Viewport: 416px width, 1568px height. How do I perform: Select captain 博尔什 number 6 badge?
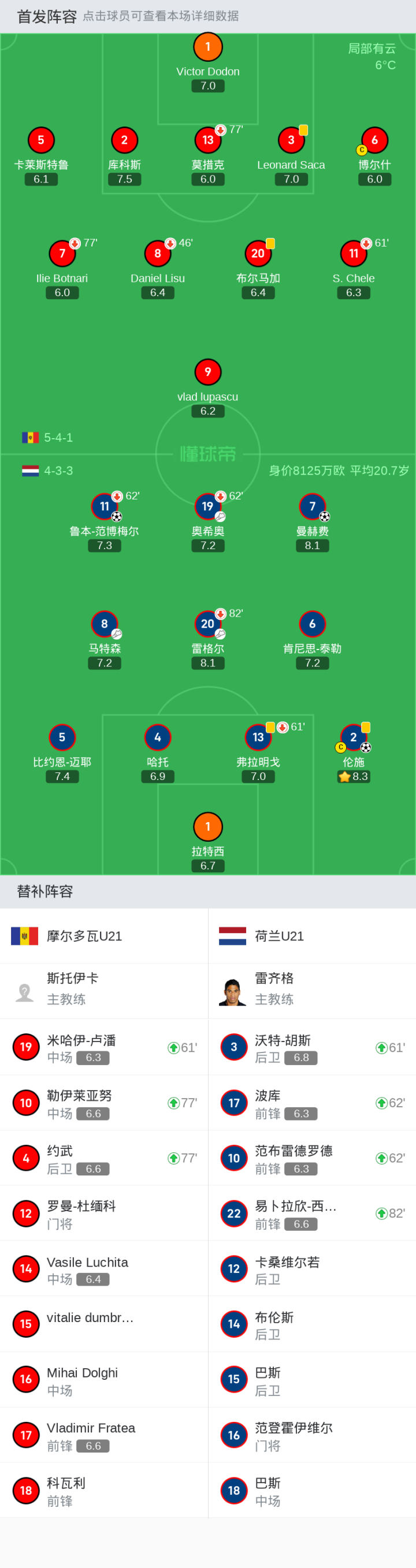(374, 140)
